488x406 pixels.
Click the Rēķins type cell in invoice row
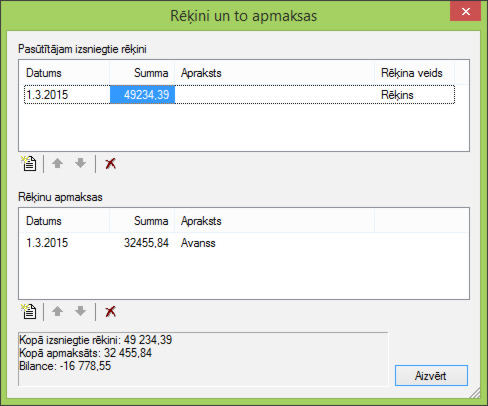397,95
